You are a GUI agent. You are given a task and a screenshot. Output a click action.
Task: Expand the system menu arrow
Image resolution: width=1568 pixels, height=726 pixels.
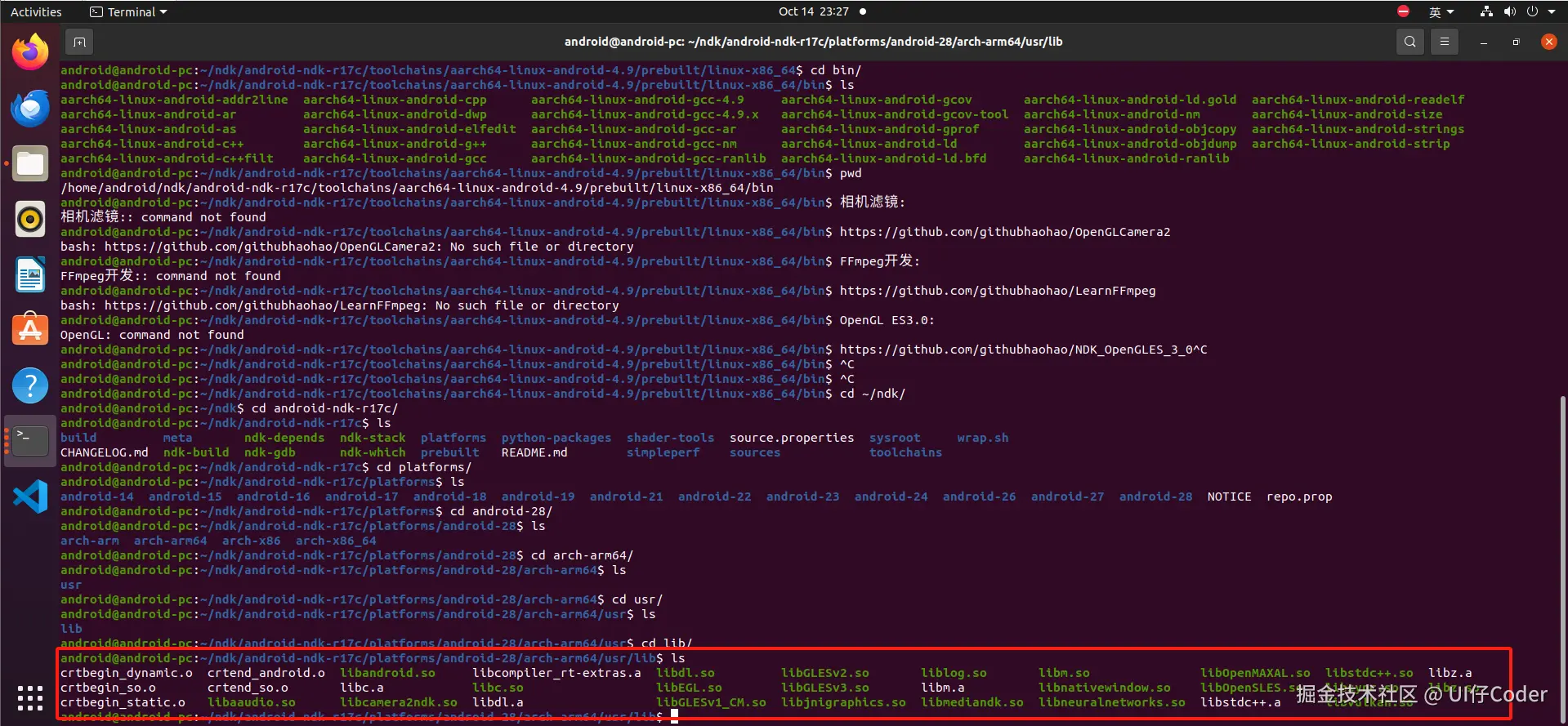click(x=1551, y=11)
